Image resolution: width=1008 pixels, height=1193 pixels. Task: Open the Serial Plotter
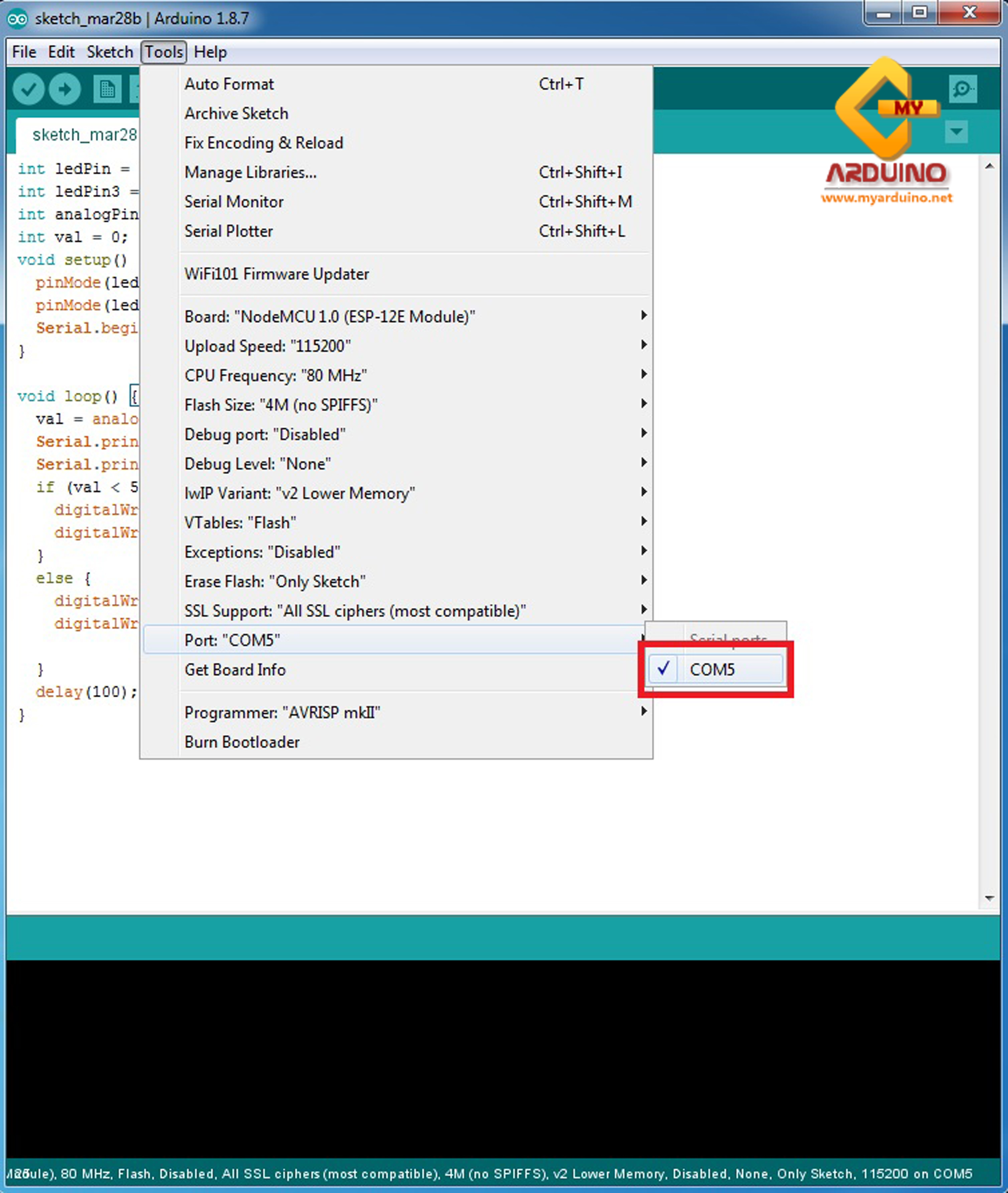228,231
